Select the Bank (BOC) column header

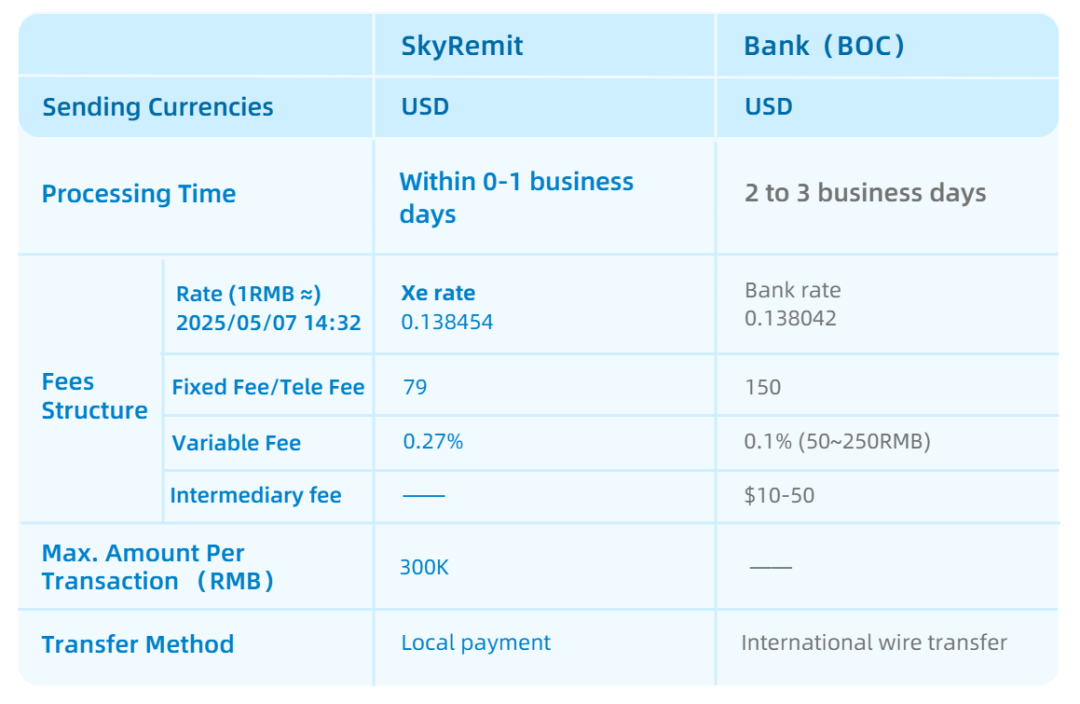click(x=824, y=46)
